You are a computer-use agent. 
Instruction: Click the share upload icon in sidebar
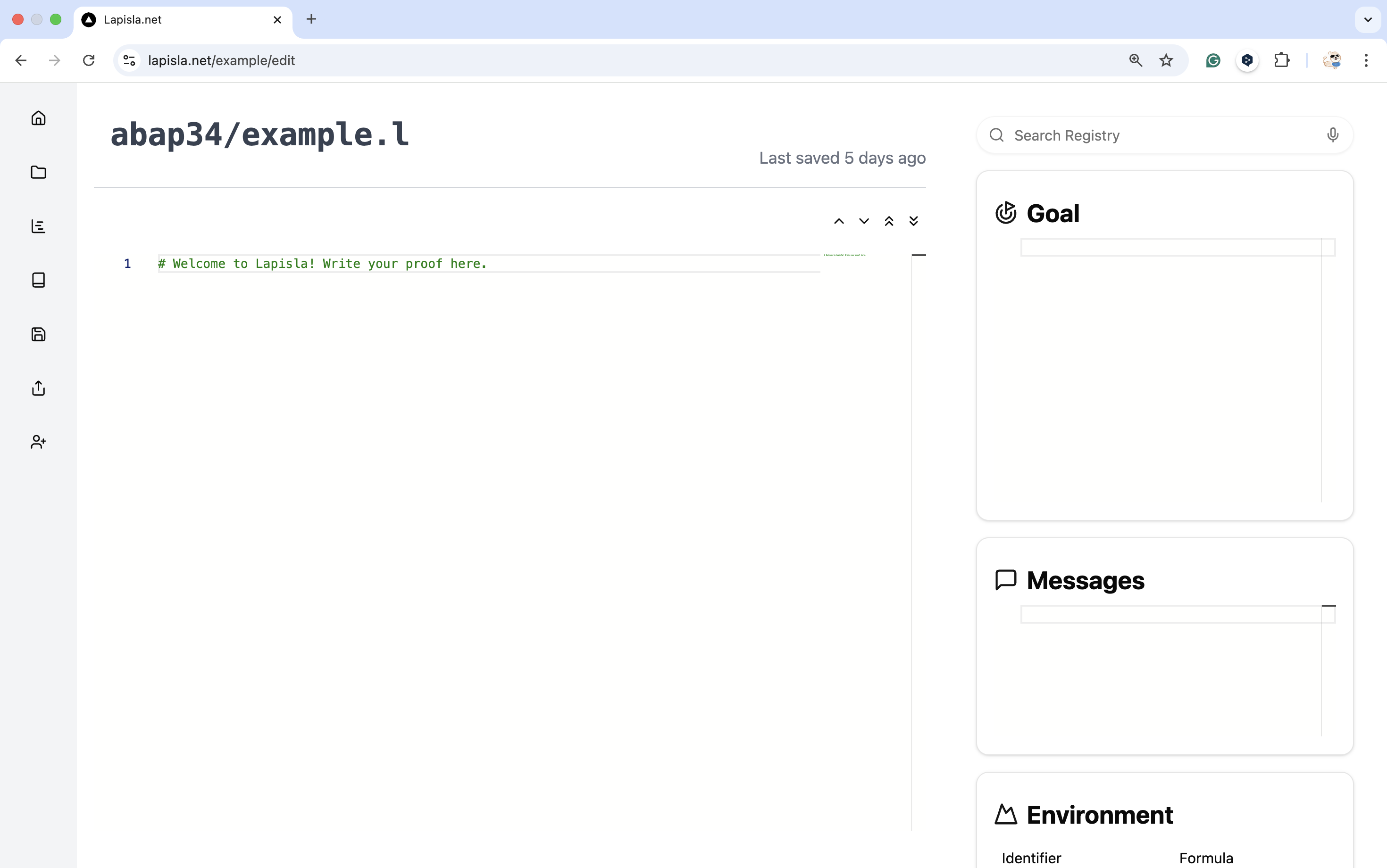[39, 388]
